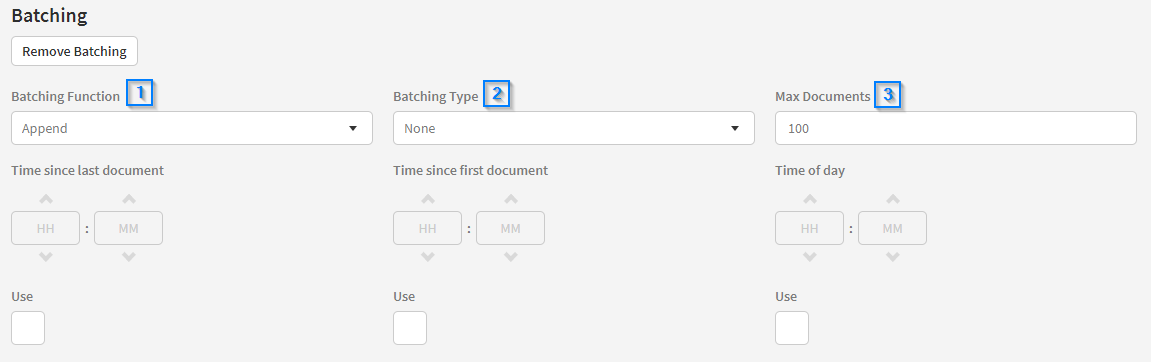Decrease hours for Time since last document

46,257
